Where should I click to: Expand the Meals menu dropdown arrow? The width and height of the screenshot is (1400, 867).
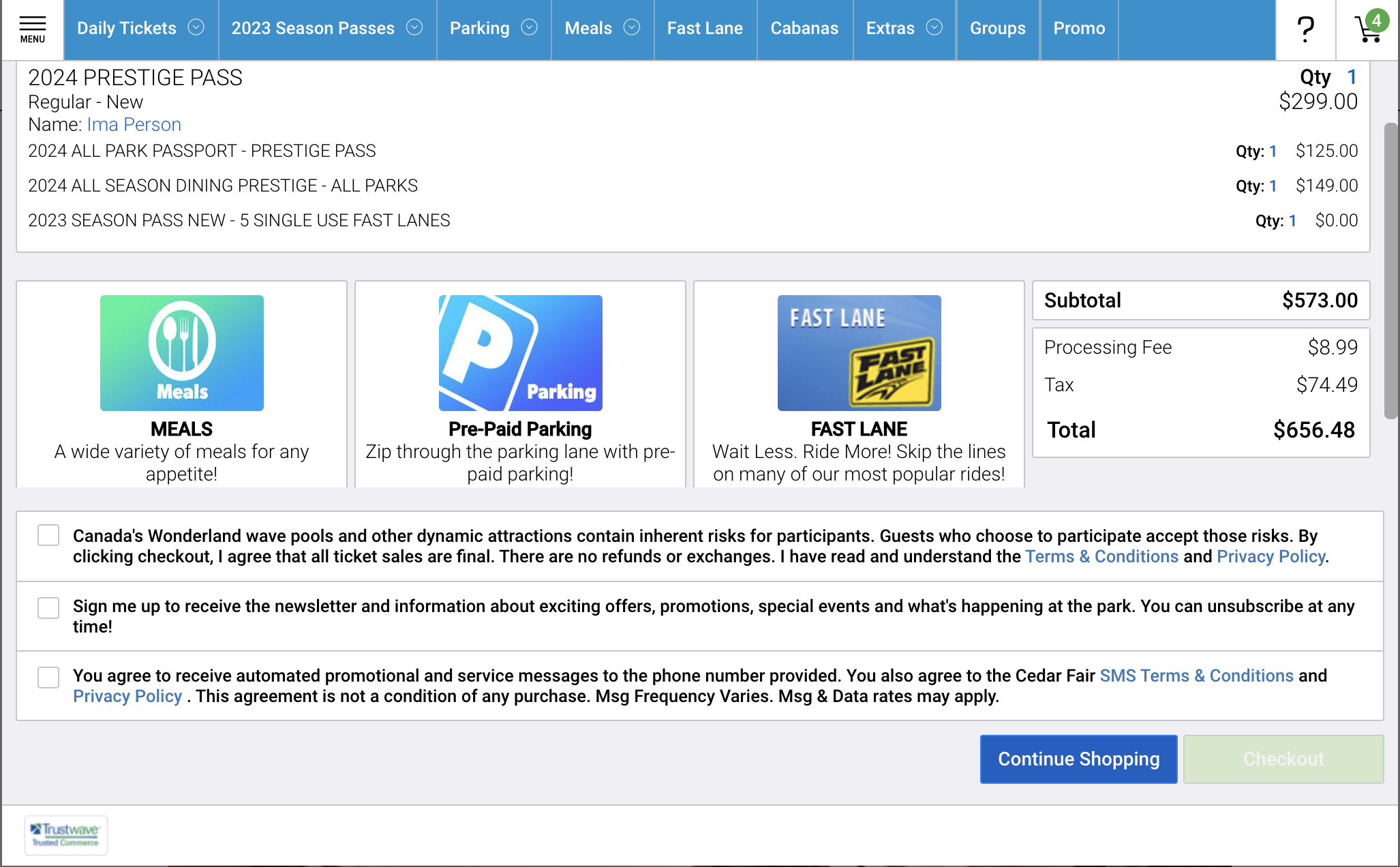pos(632,27)
